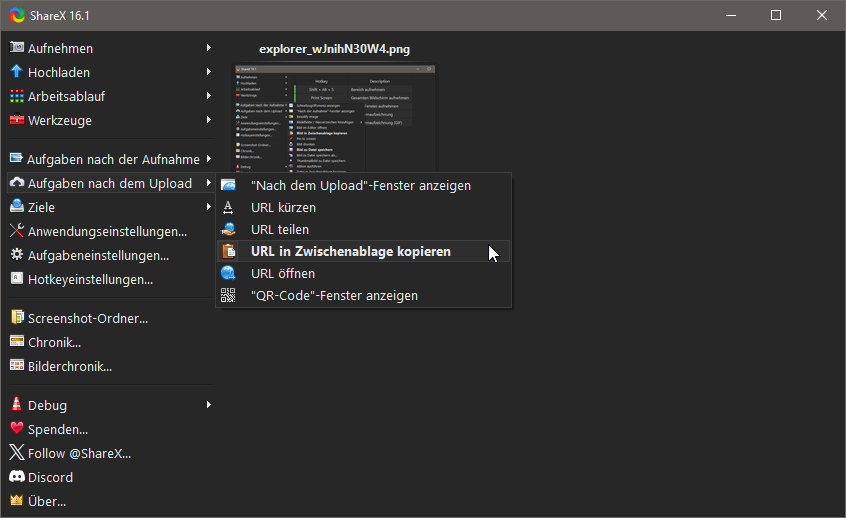Image resolution: width=846 pixels, height=518 pixels.
Task: Expand Aufgaben nach der Aufnahme arrow
Action: click(208, 159)
